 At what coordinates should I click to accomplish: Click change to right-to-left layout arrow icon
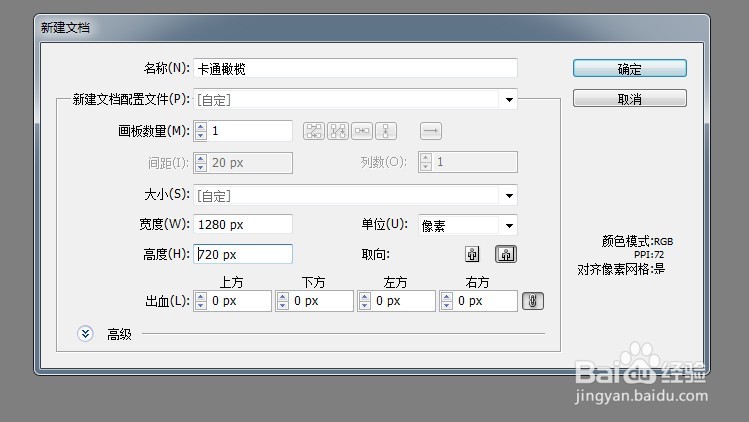coord(431,131)
